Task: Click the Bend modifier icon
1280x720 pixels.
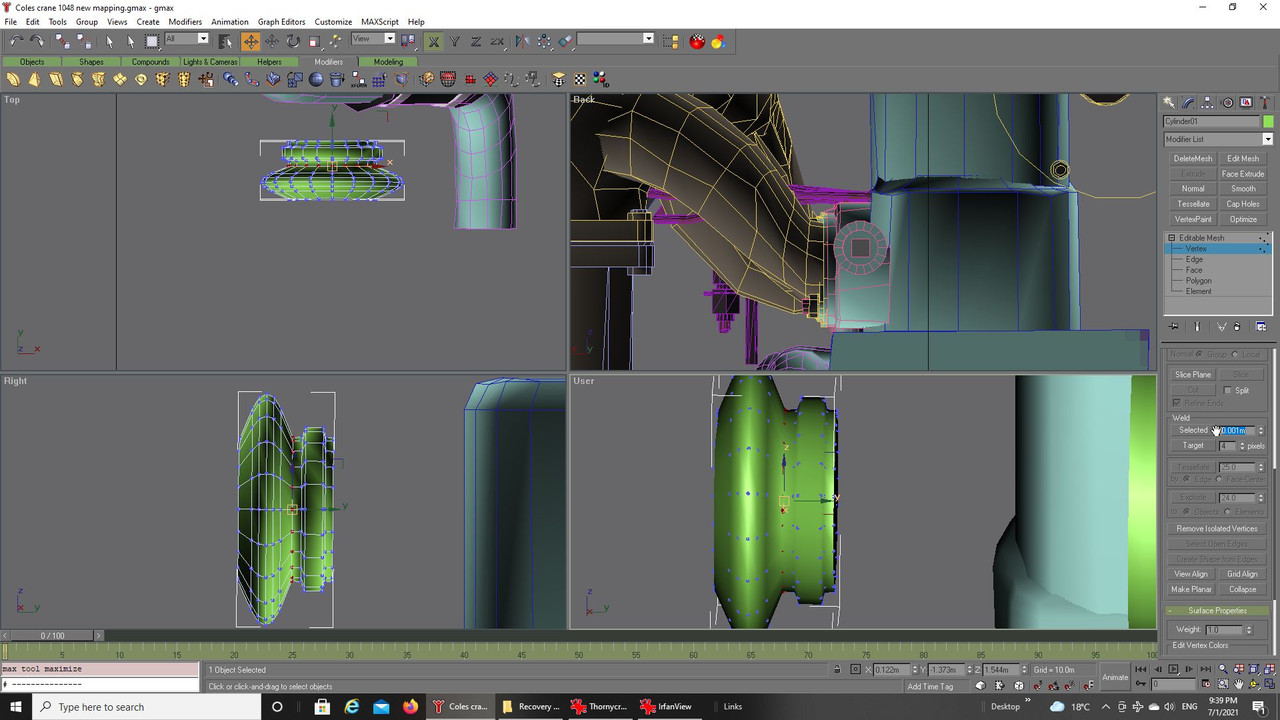Action: 13,79
